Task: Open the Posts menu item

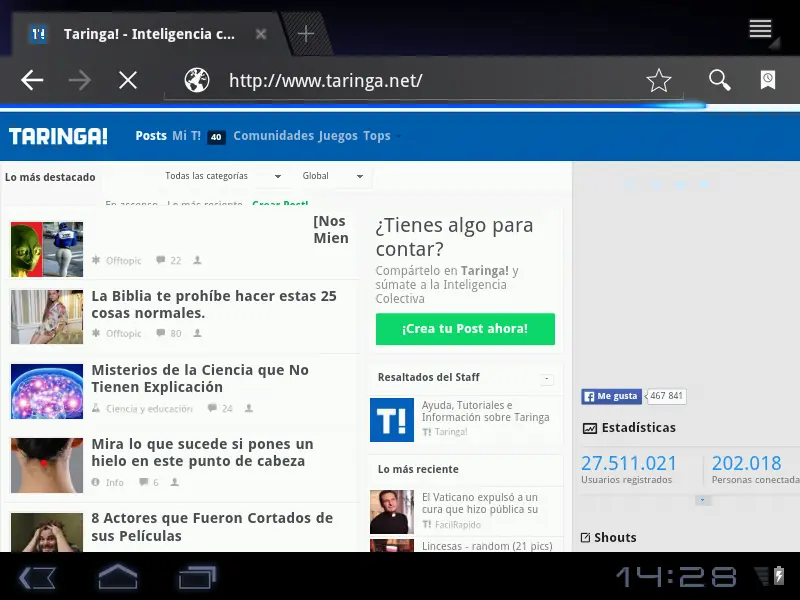Action: pyautogui.click(x=151, y=136)
